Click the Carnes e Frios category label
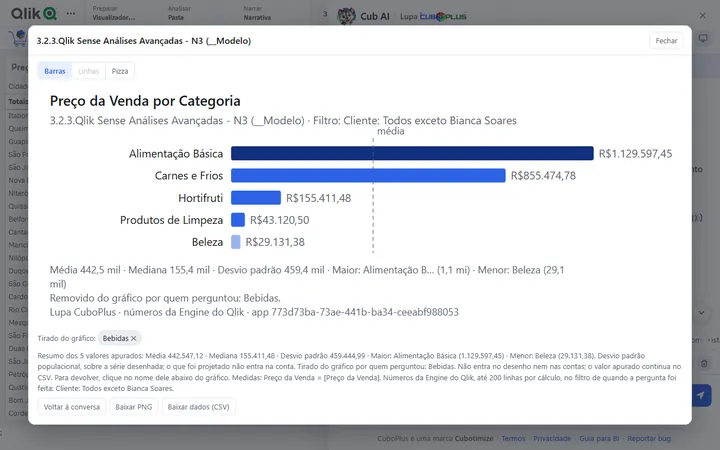The height and width of the screenshot is (450, 720). 189,176
